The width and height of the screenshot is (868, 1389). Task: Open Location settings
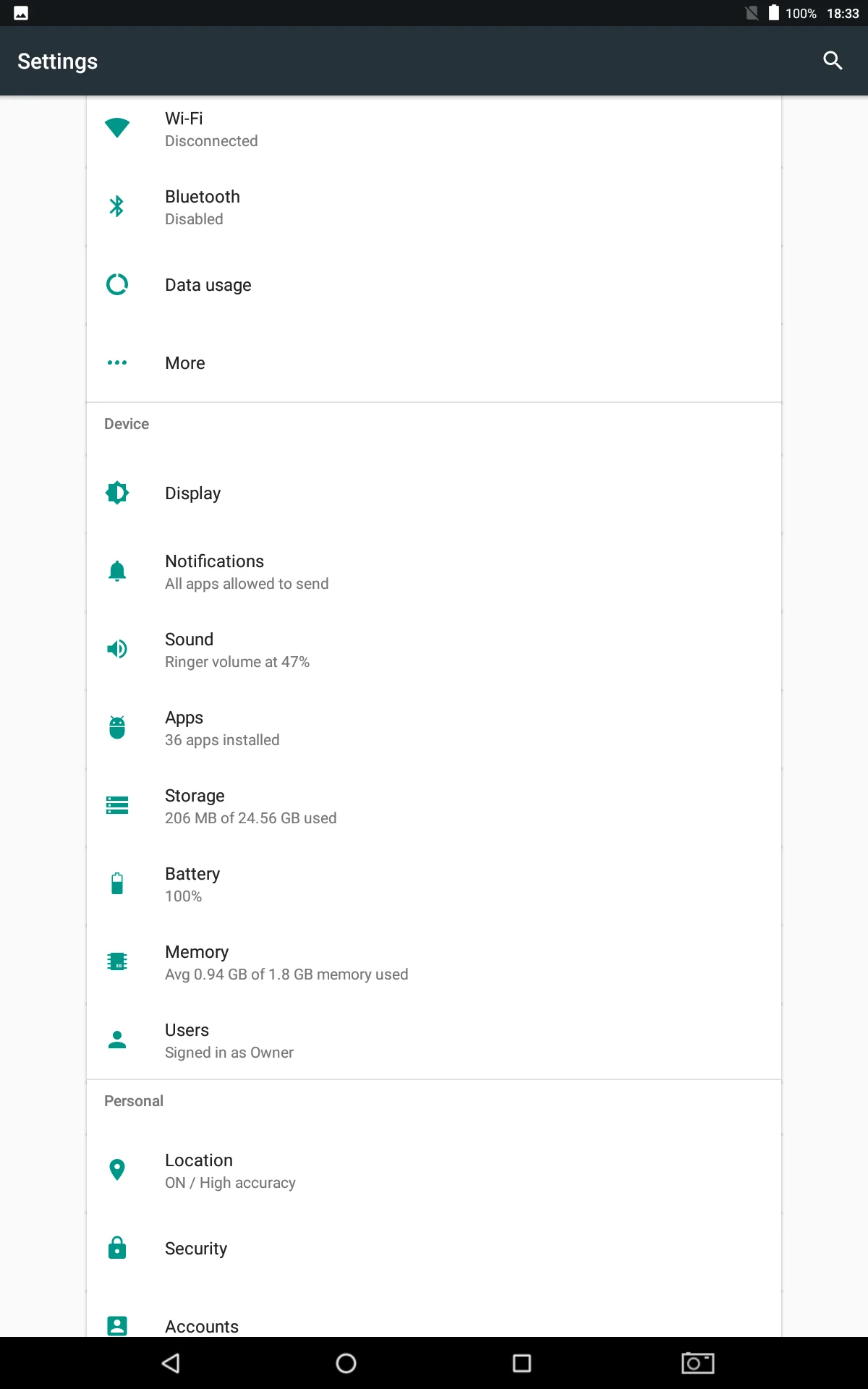(434, 1171)
